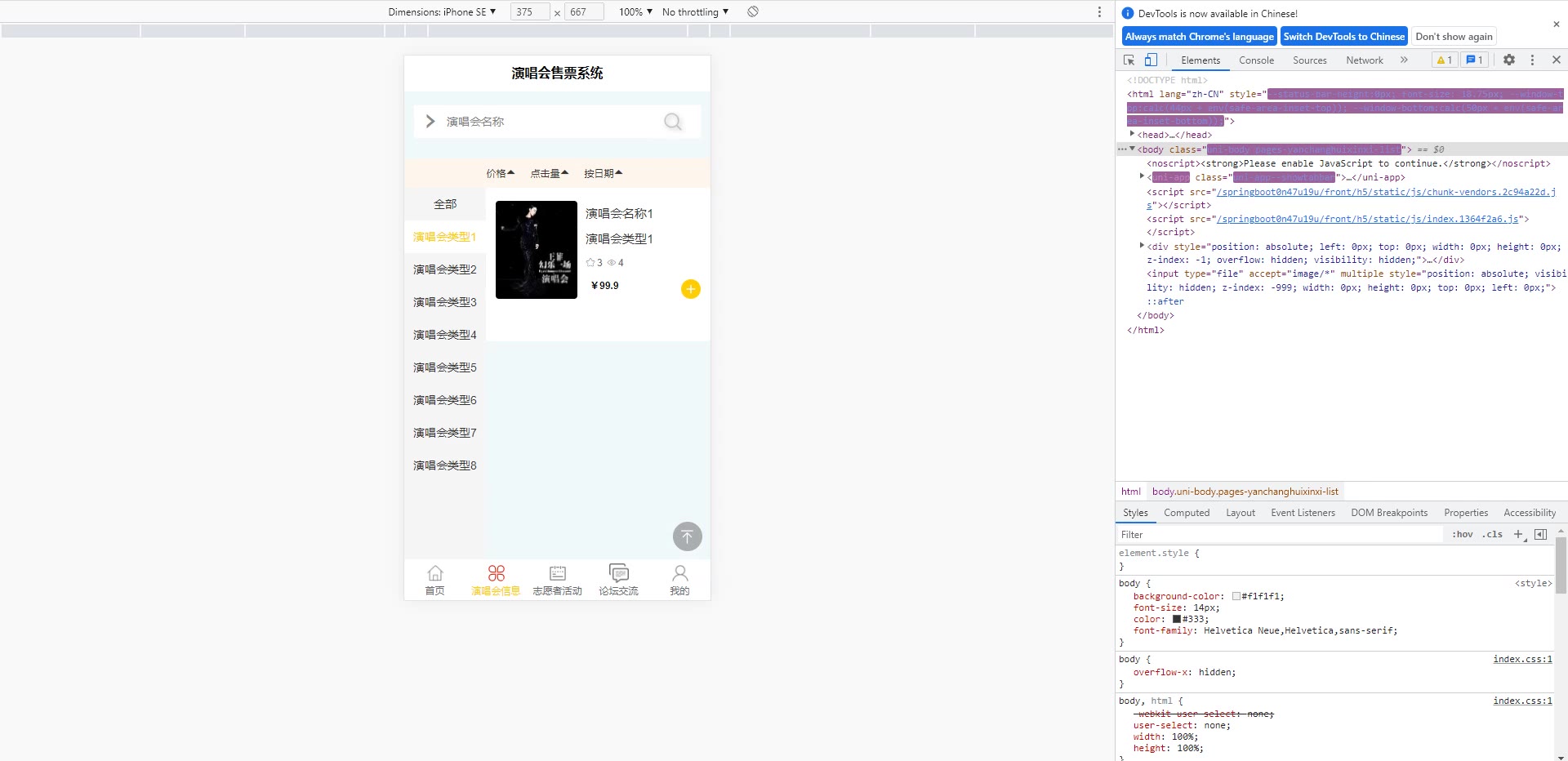1568x761 pixels.
Task: Tap the back-to-top arrow button
Action: [x=688, y=536]
